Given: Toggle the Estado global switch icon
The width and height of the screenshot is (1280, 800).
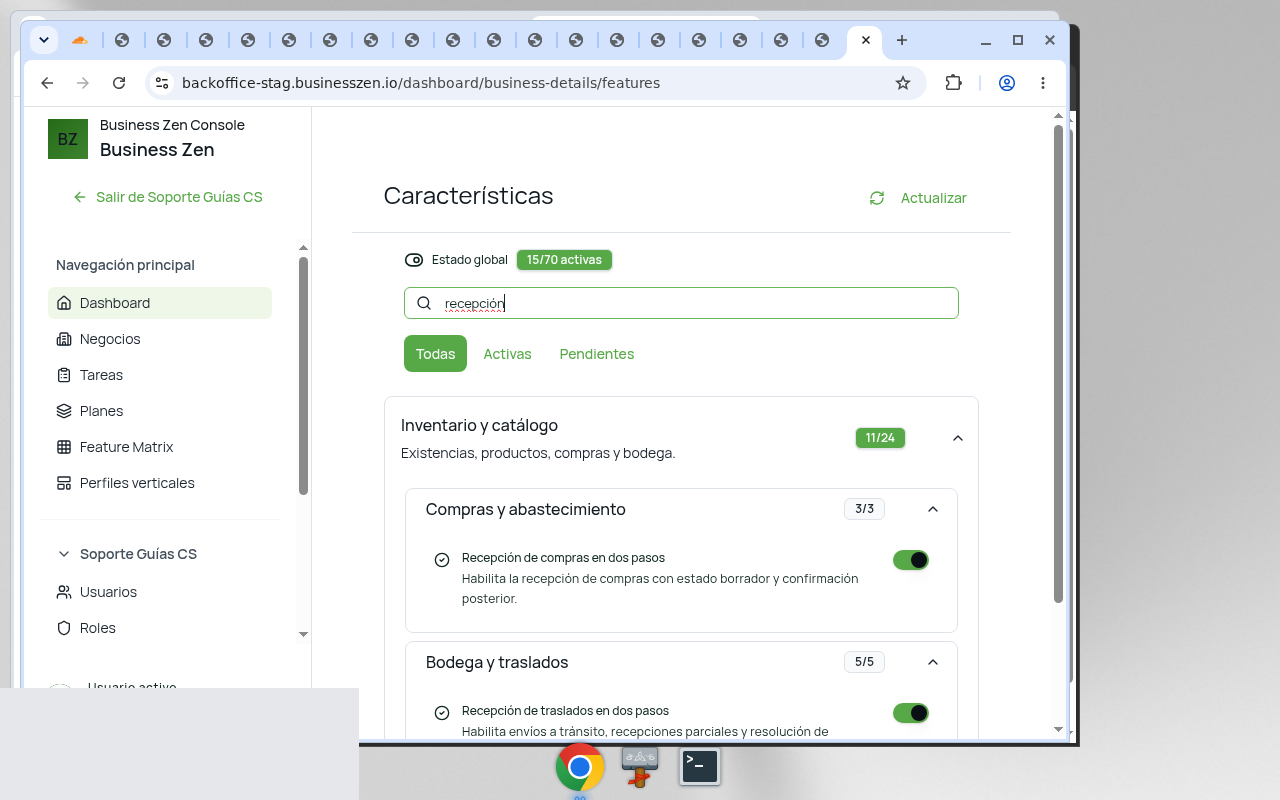Looking at the screenshot, I should click(x=414, y=260).
